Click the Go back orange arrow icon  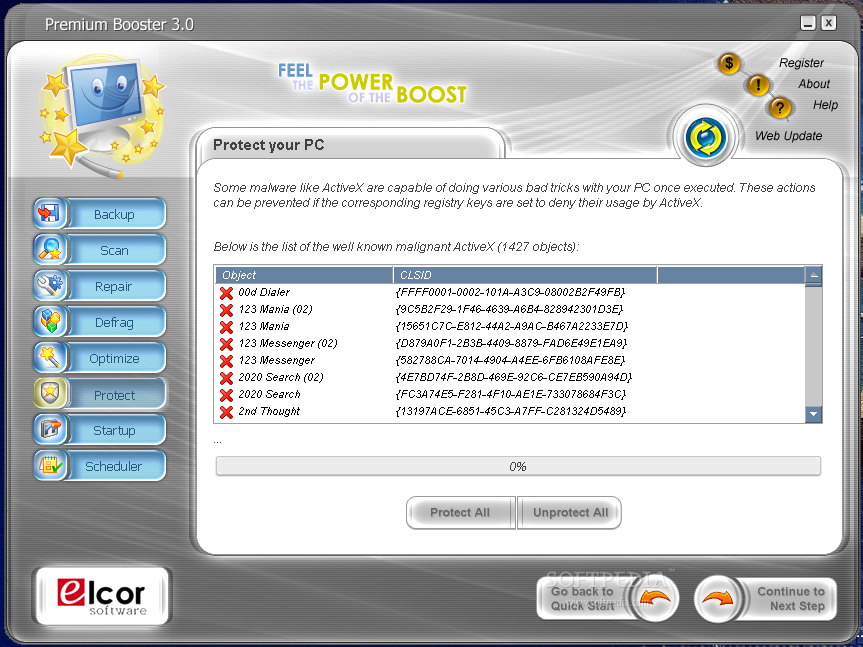[655, 599]
